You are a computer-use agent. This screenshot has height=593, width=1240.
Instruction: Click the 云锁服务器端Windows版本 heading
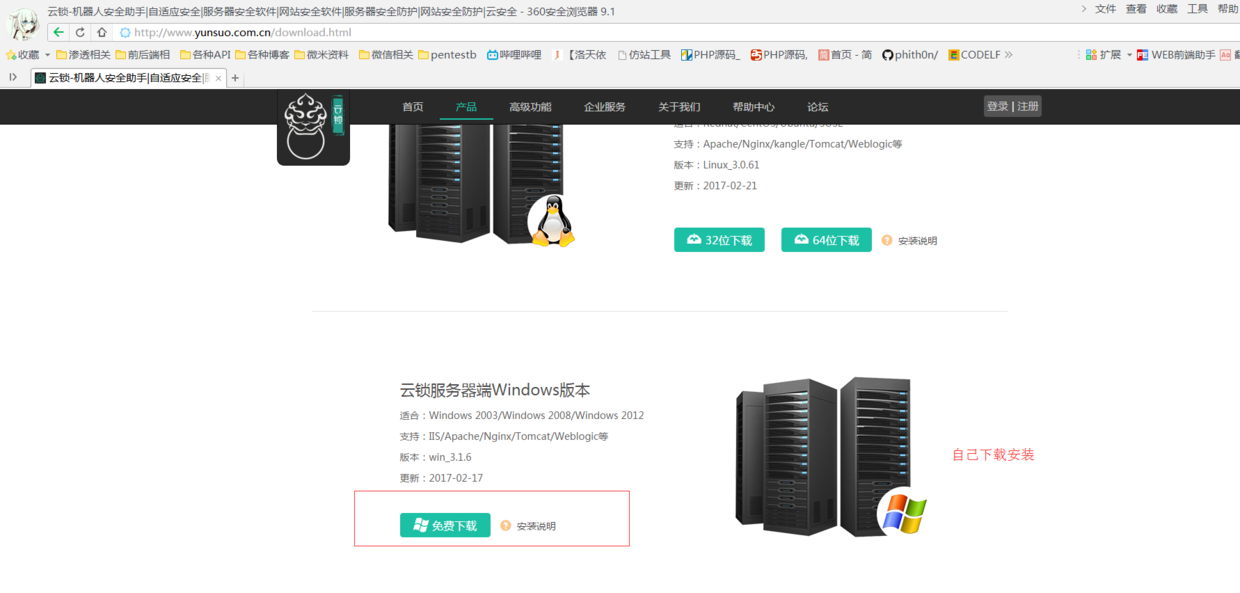tap(495, 390)
